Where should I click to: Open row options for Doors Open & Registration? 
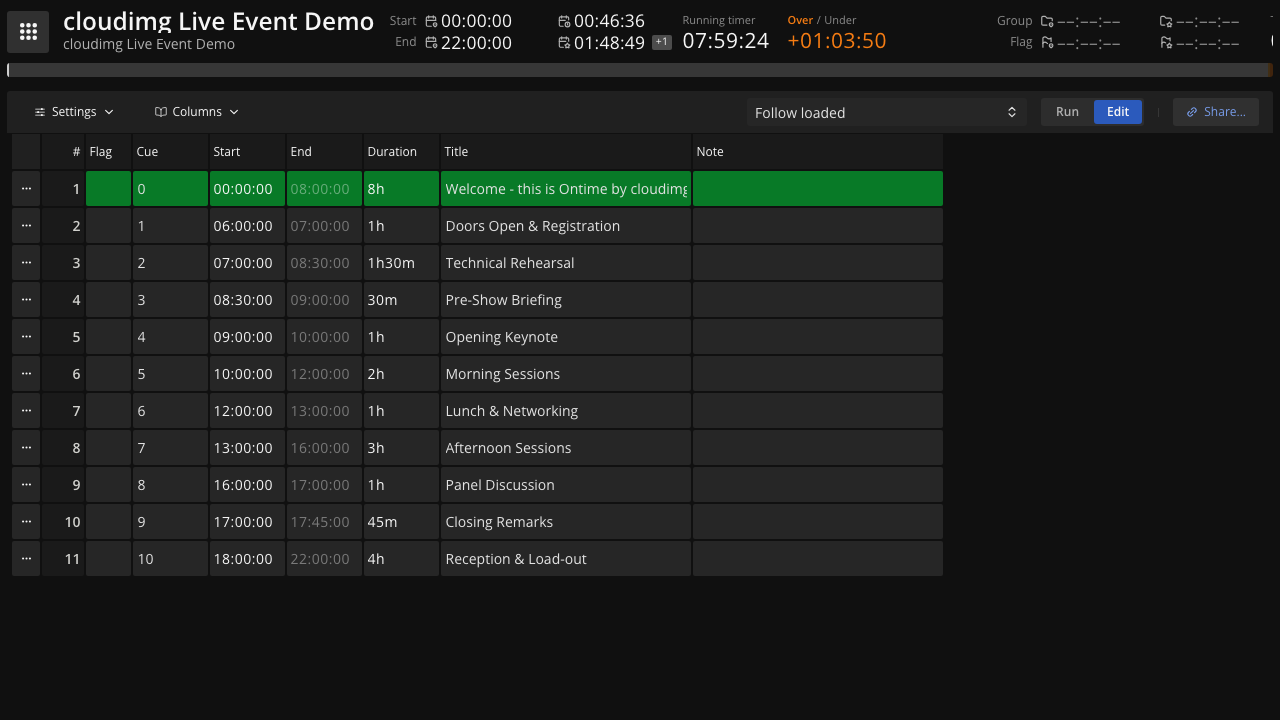[26, 226]
